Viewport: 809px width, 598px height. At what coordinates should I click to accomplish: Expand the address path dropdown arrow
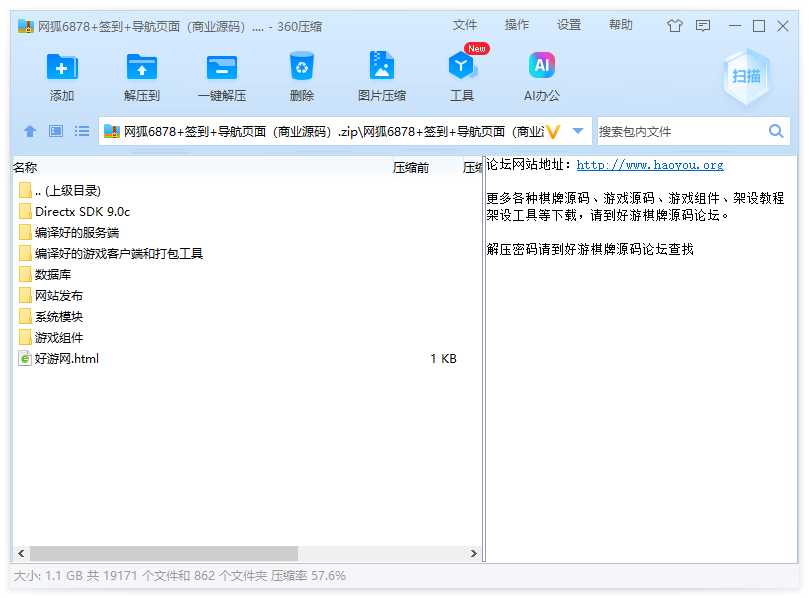(x=578, y=131)
